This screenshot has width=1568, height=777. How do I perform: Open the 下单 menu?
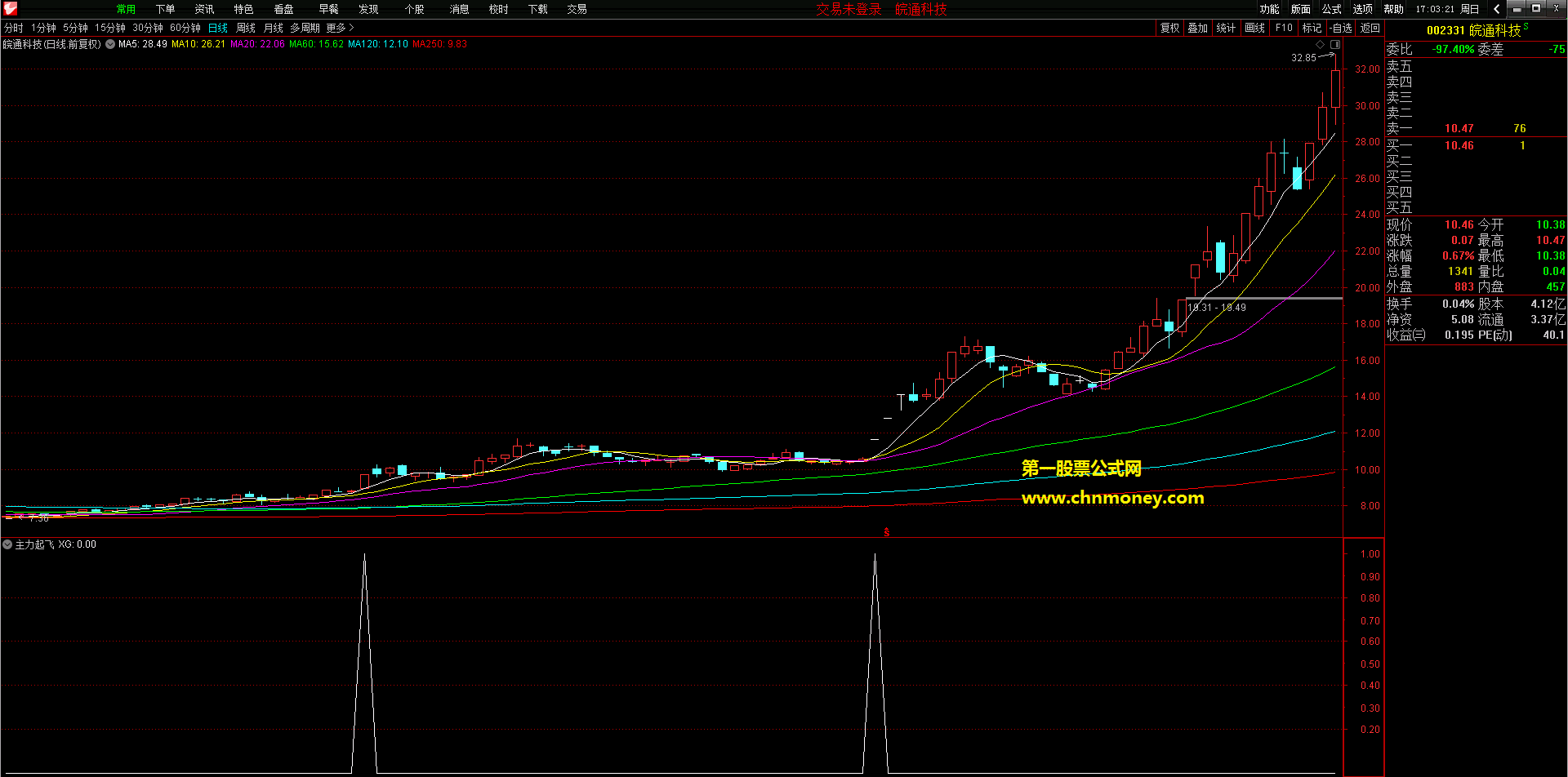pyautogui.click(x=165, y=9)
